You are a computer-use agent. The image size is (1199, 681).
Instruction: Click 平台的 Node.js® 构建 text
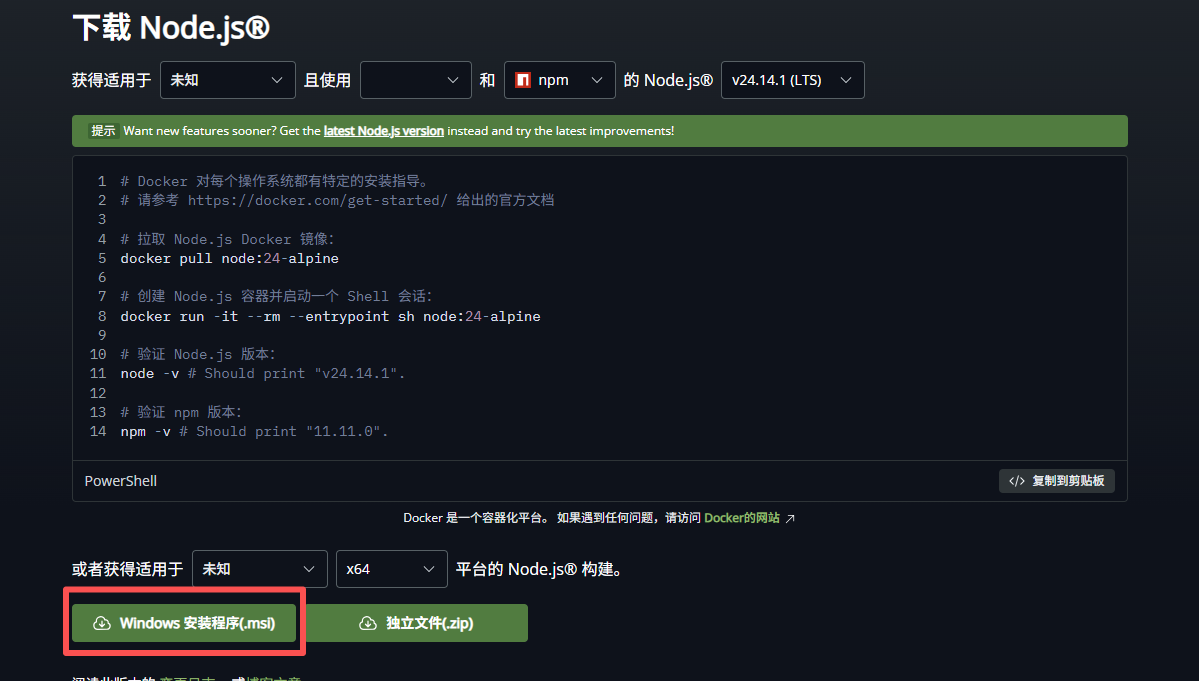tap(539, 569)
